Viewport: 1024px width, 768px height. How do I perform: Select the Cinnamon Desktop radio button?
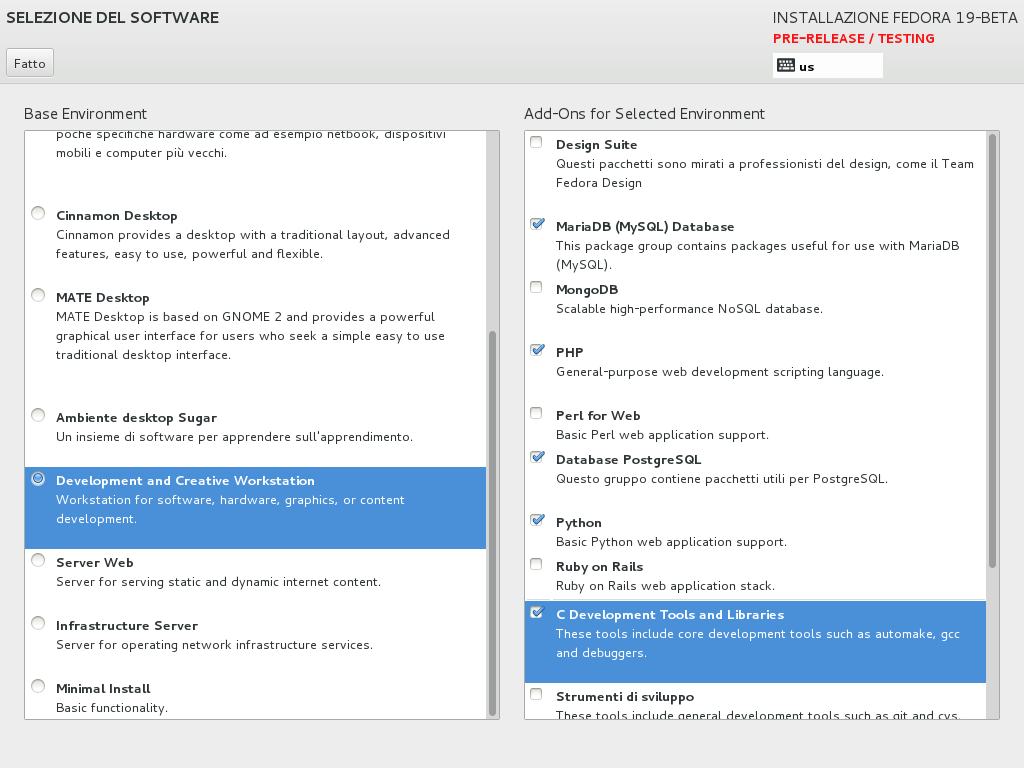click(x=39, y=214)
